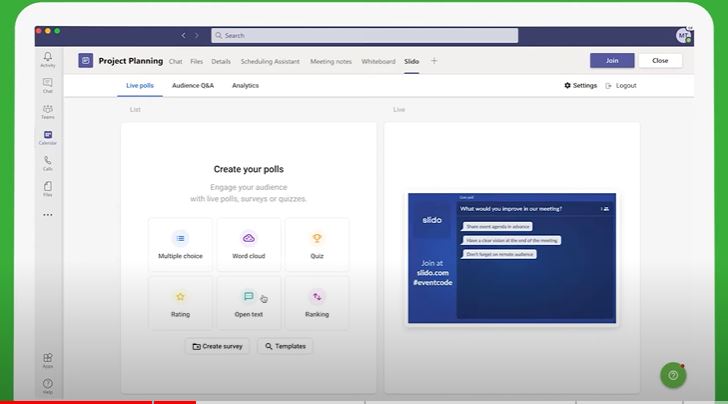Open Files in the left sidebar
The image size is (728, 404).
coord(48,188)
